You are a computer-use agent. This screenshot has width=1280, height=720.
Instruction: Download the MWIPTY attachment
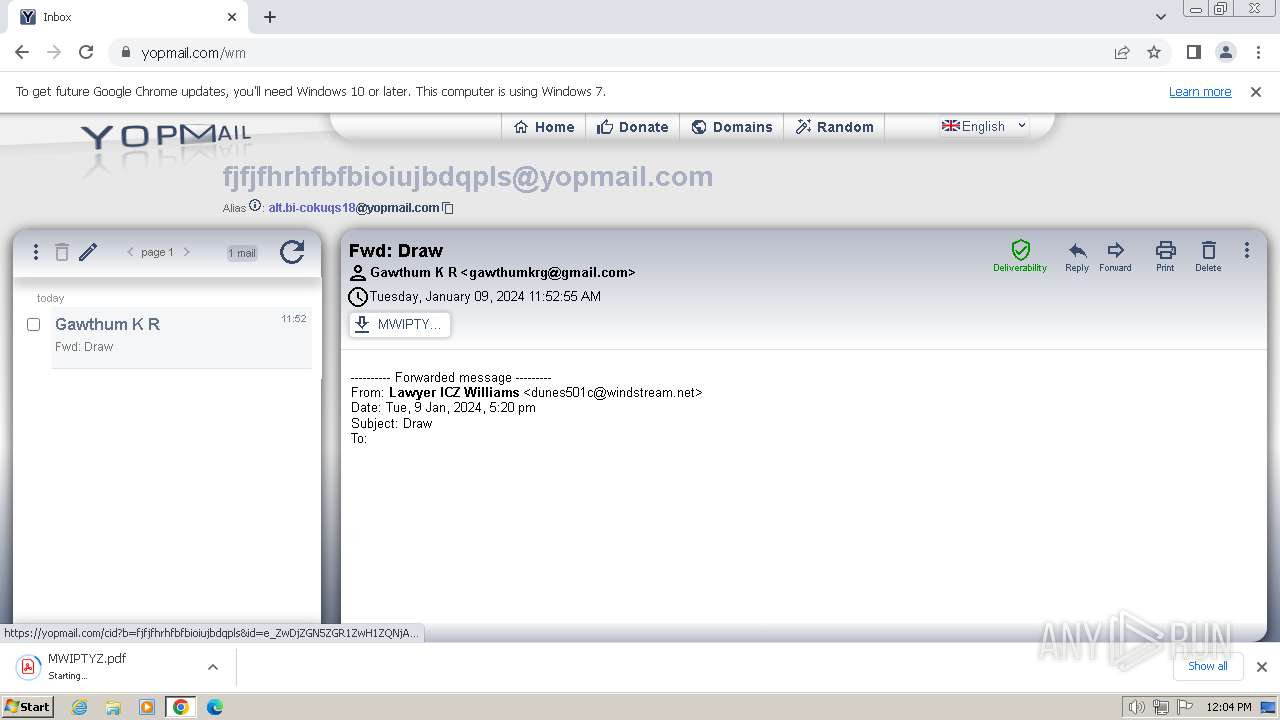click(399, 324)
